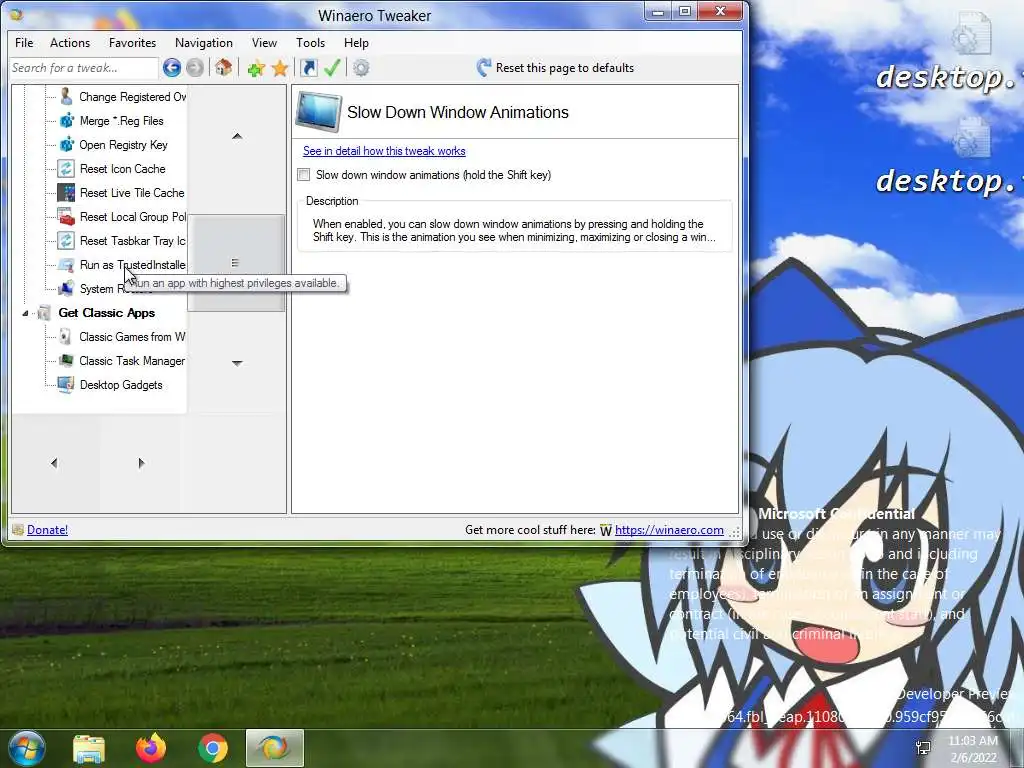This screenshot has width=1024, height=768.
Task: Launch Google Chrome from taskbar
Action: point(213,748)
